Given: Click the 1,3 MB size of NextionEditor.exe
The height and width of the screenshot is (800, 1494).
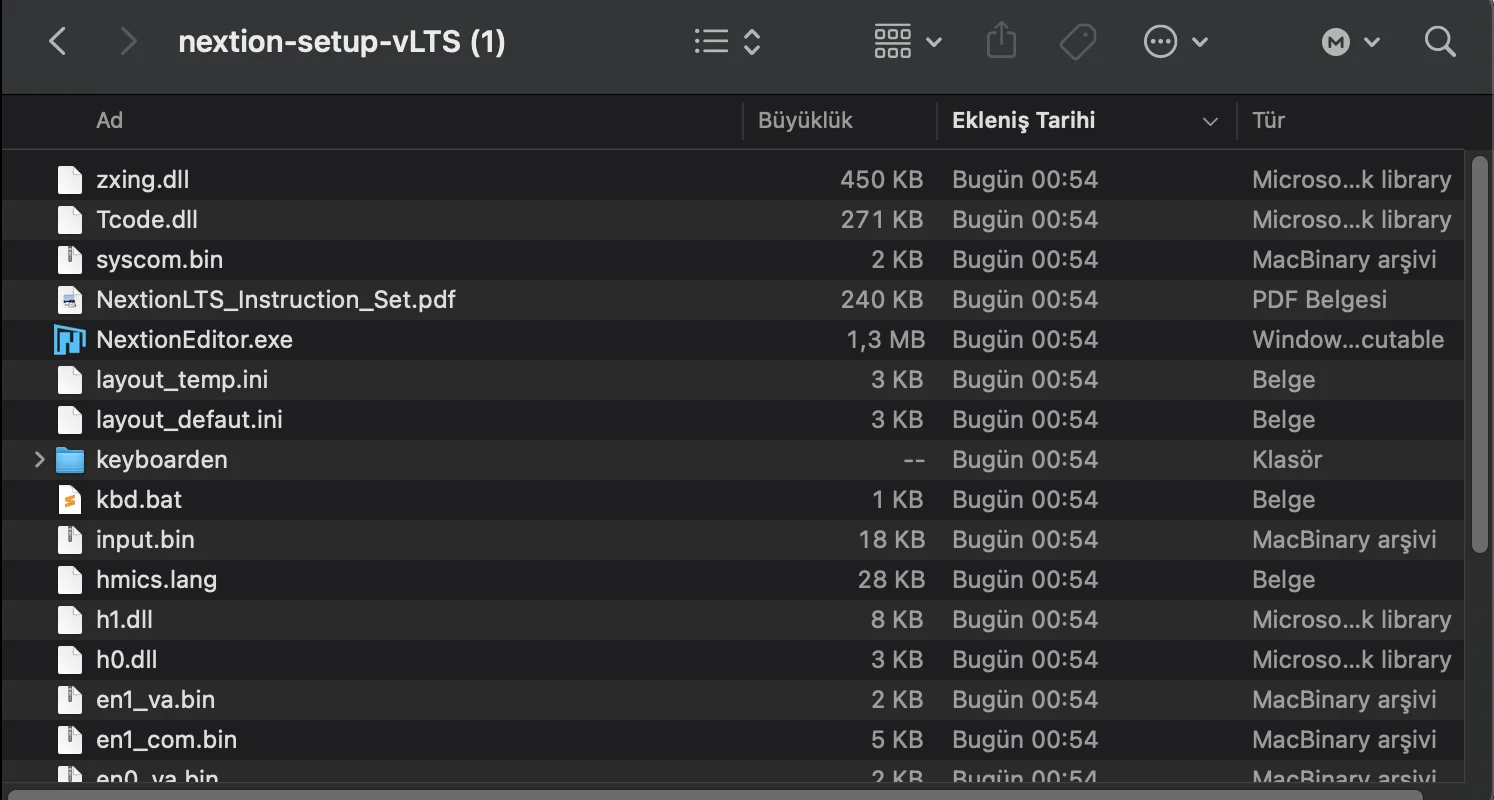Looking at the screenshot, I should pyautogui.click(x=886, y=340).
